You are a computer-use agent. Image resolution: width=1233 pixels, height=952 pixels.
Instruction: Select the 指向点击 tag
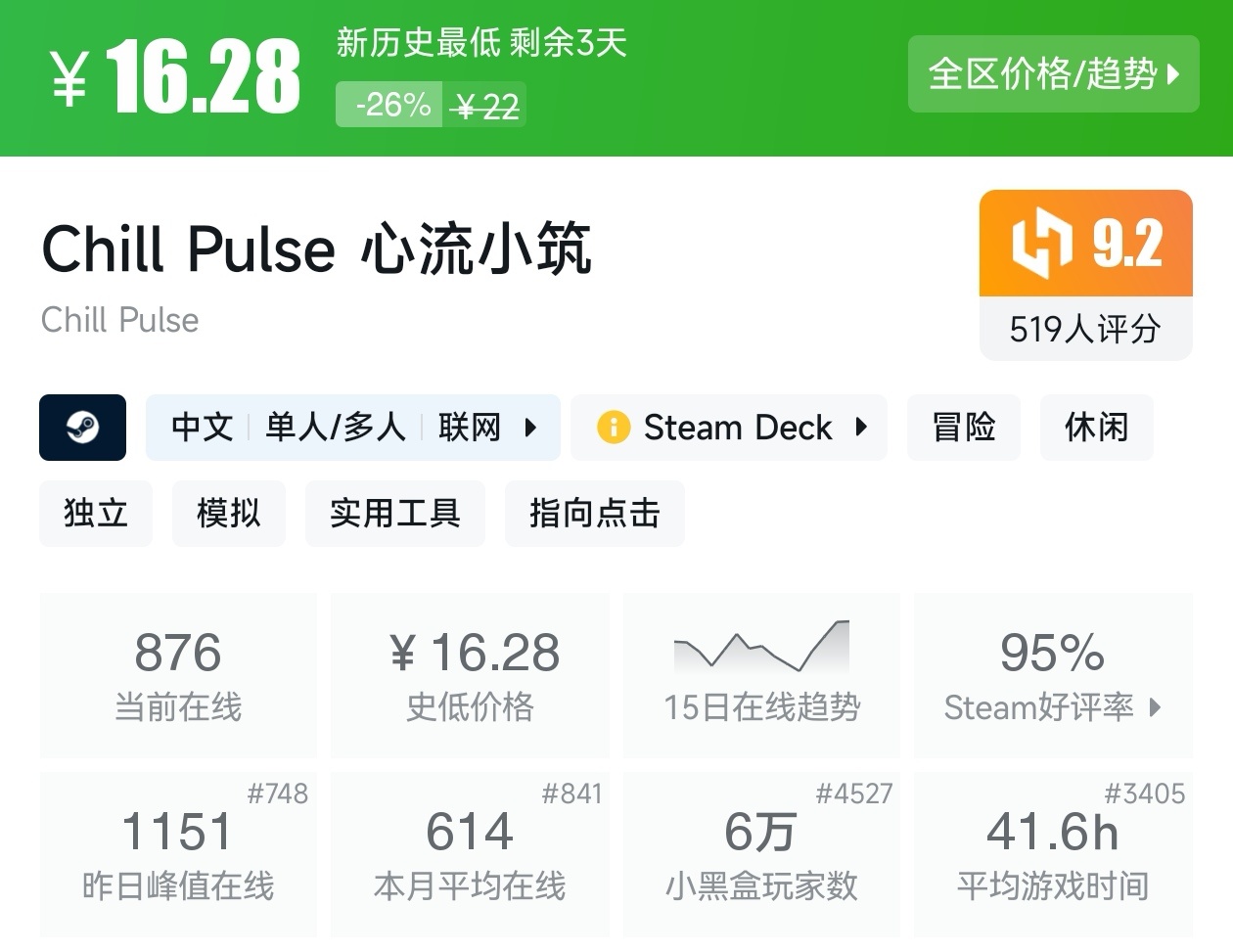[594, 514]
